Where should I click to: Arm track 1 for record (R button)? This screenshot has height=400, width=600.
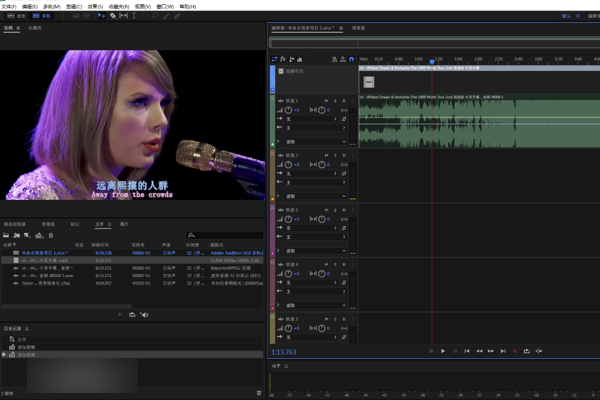(x=344, y=101)
